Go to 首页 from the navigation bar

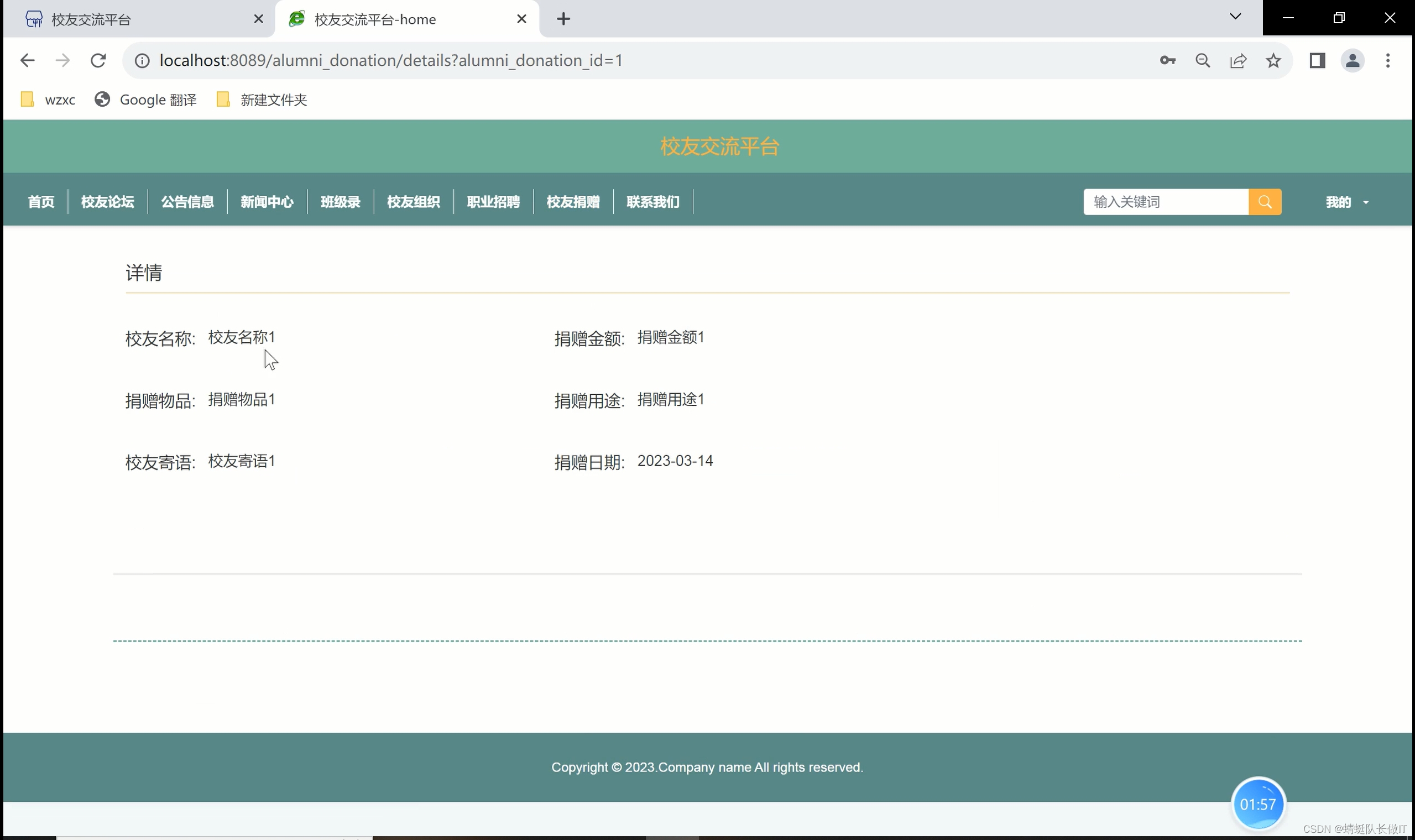[x=41, y=201]
